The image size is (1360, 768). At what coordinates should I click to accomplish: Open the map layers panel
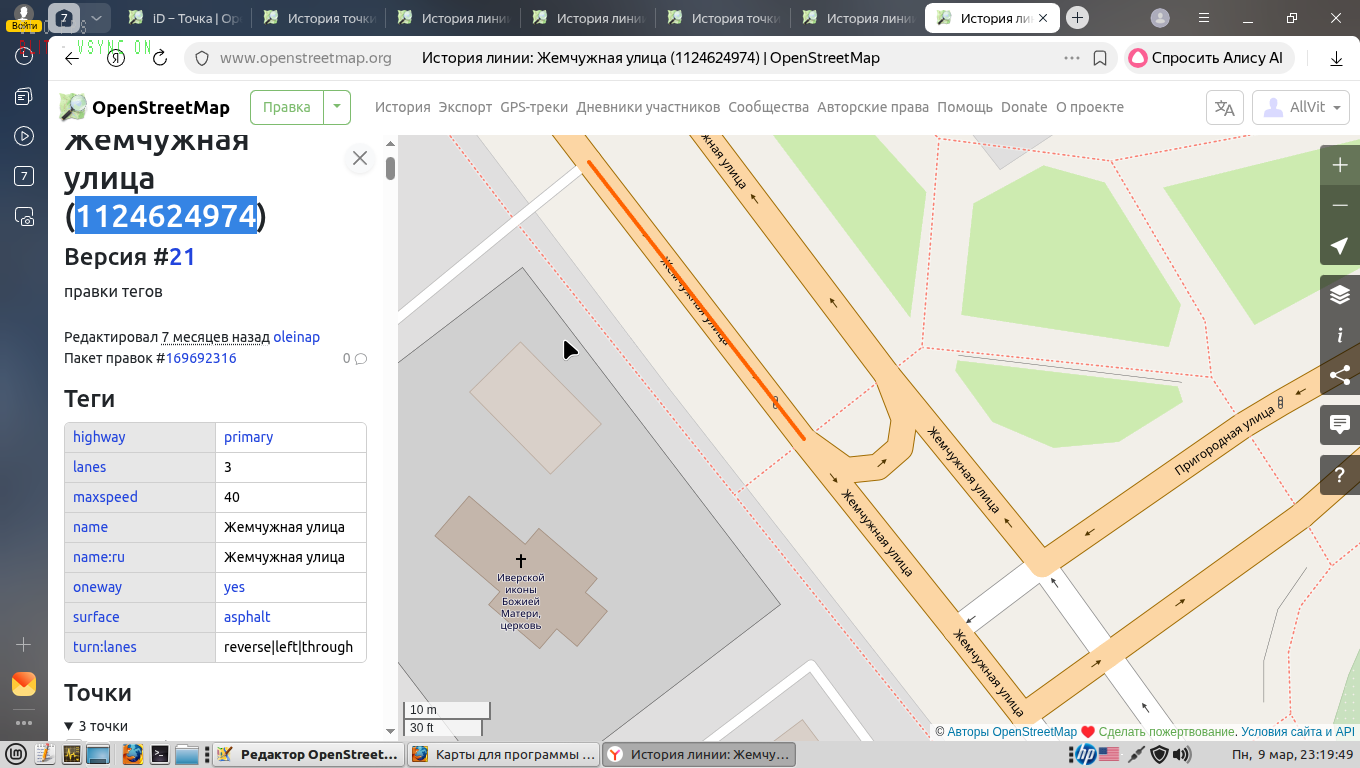pyautogui.click(x=1340, y=295)
